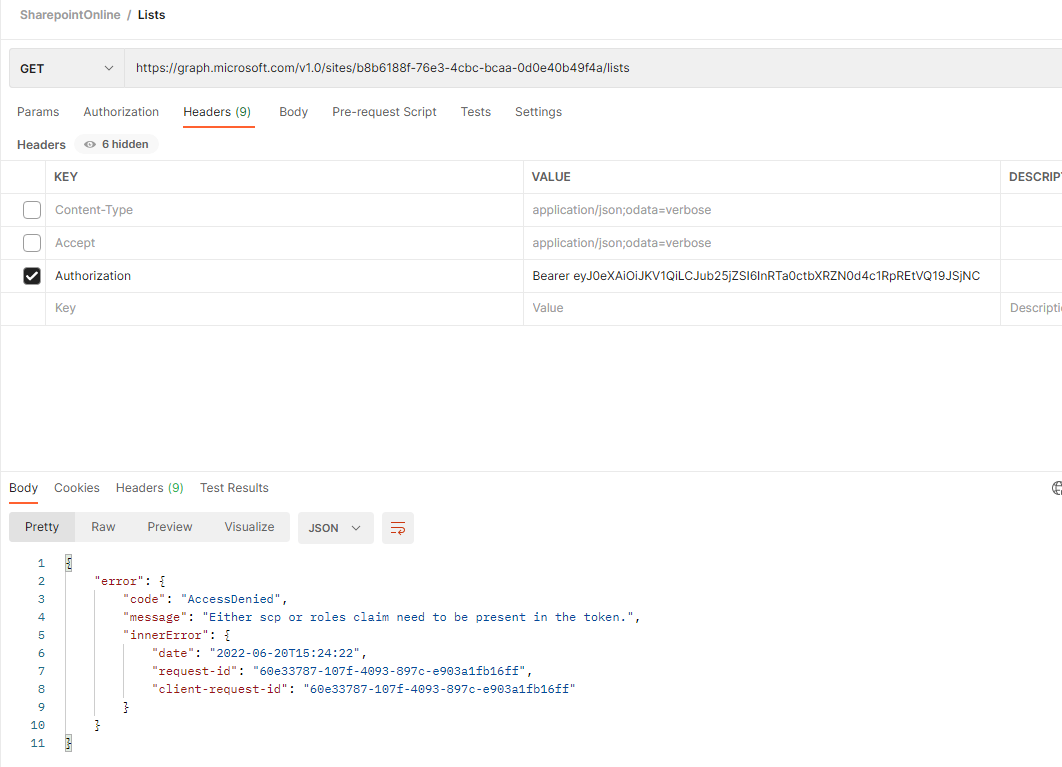
Task: Switch to the Params tab
Action: pos(38,112)
